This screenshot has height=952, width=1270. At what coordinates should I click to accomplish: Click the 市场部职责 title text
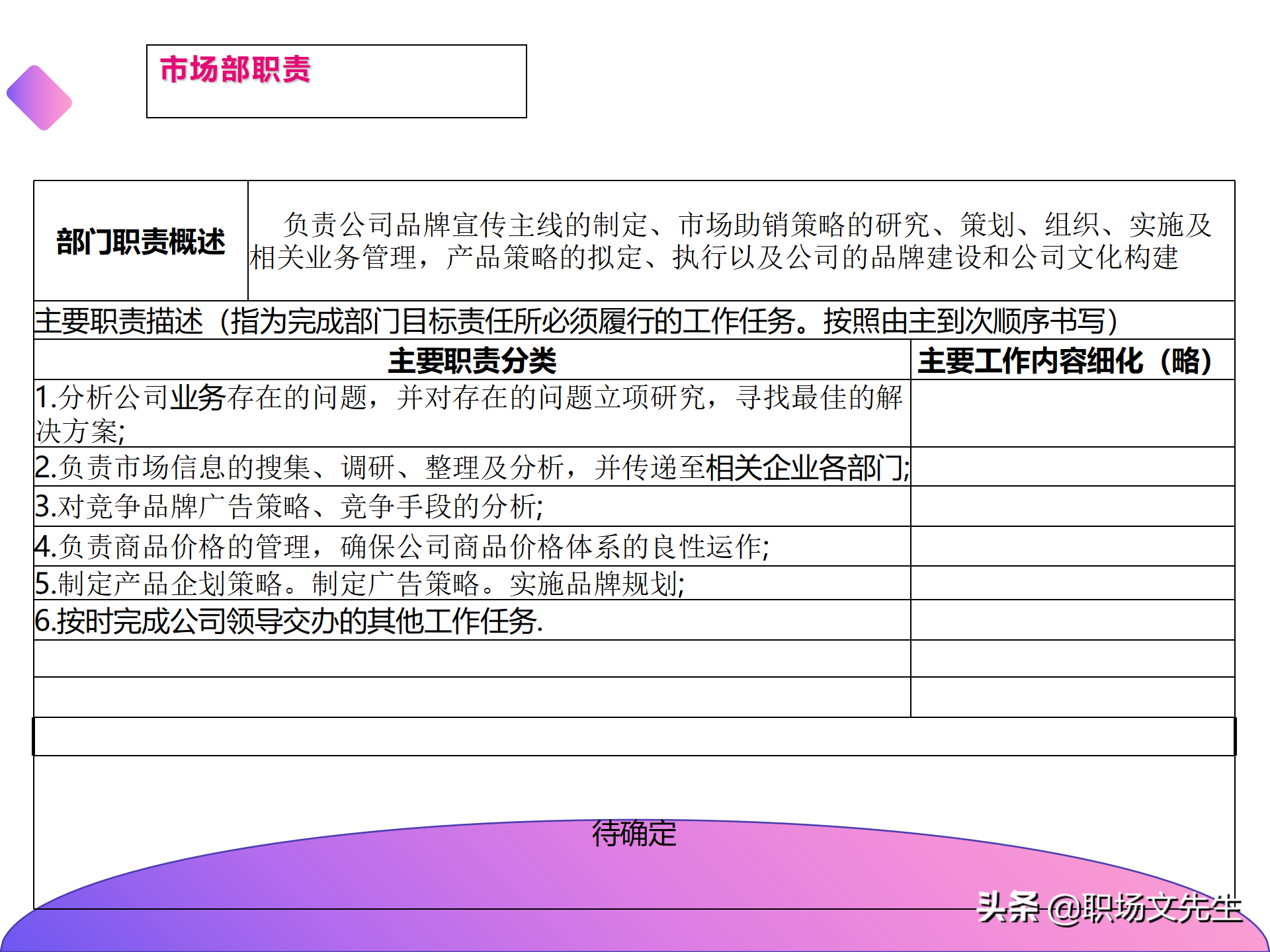(235, 69)
